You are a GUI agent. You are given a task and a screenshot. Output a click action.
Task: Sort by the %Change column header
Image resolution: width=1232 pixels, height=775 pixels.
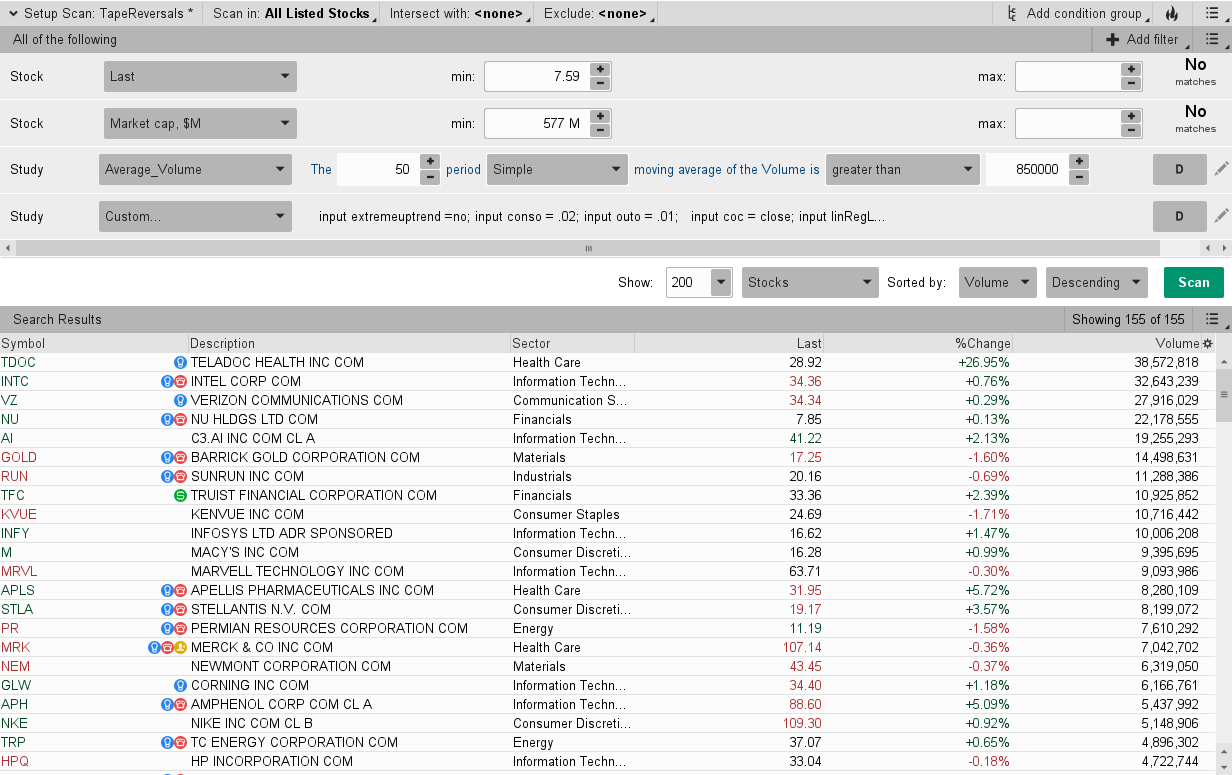click(918, 343)
